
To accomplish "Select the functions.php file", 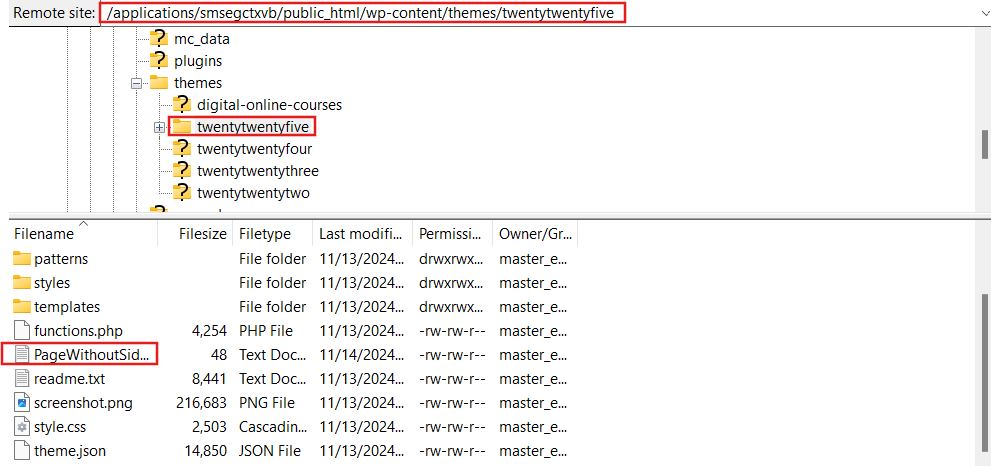I will [x=78, y=331].
